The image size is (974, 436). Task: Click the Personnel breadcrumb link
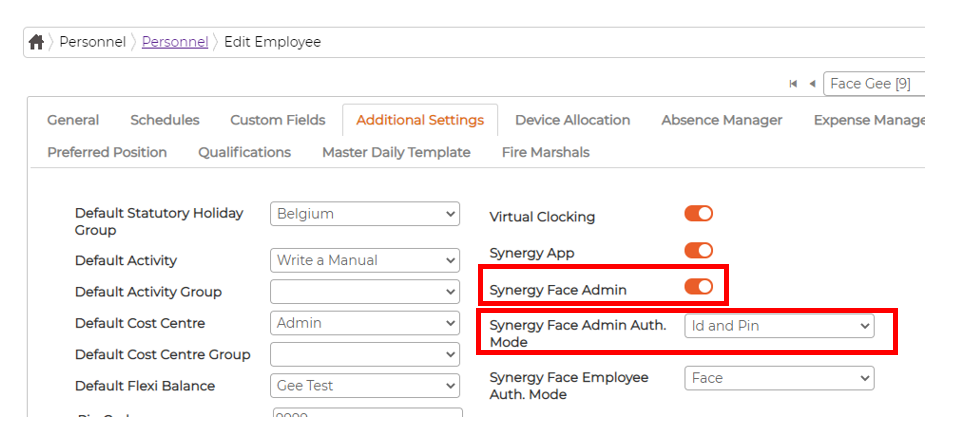(x=175, y=42)
